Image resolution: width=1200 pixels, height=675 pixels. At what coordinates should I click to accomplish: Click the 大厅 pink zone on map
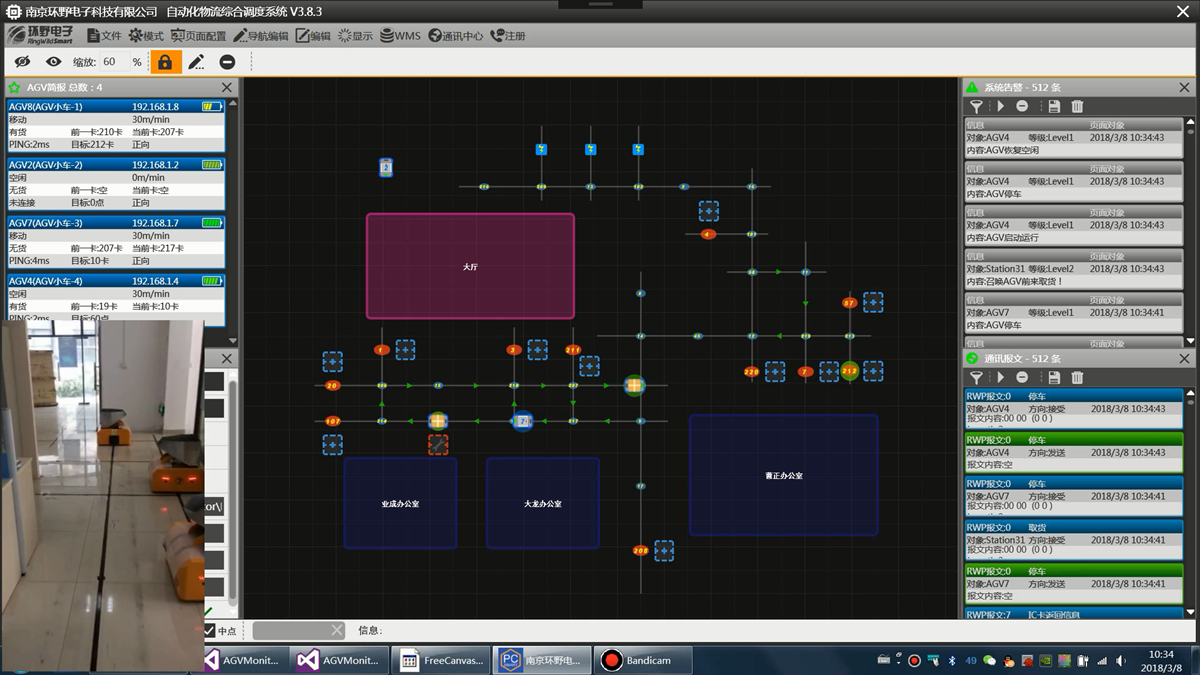pos(470,266)
